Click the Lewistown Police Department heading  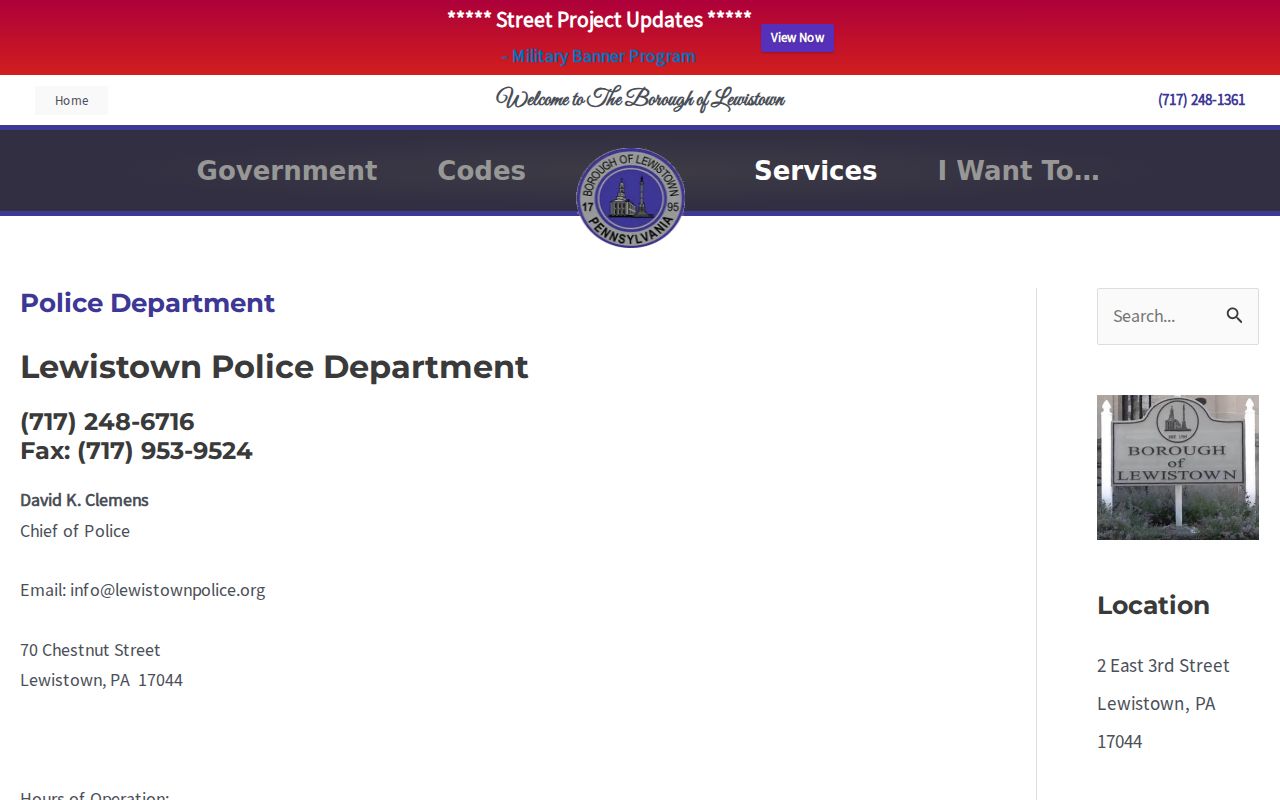(274, 367)
